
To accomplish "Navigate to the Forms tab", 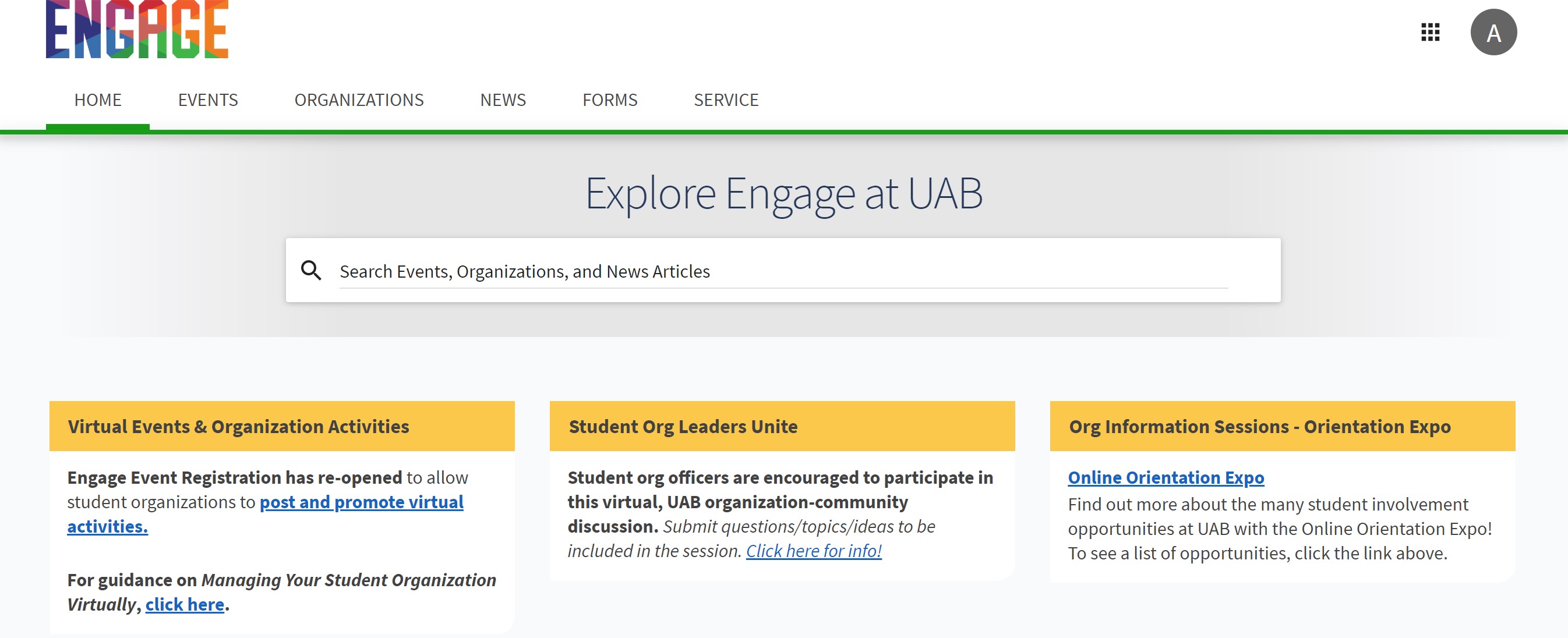I will pos(609,100).
